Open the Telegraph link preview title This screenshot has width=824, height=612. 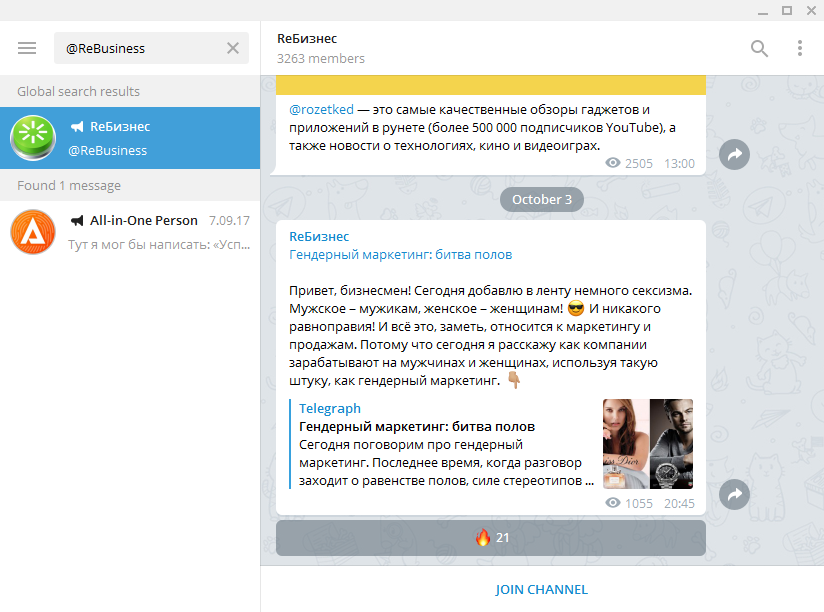(417, 426)
